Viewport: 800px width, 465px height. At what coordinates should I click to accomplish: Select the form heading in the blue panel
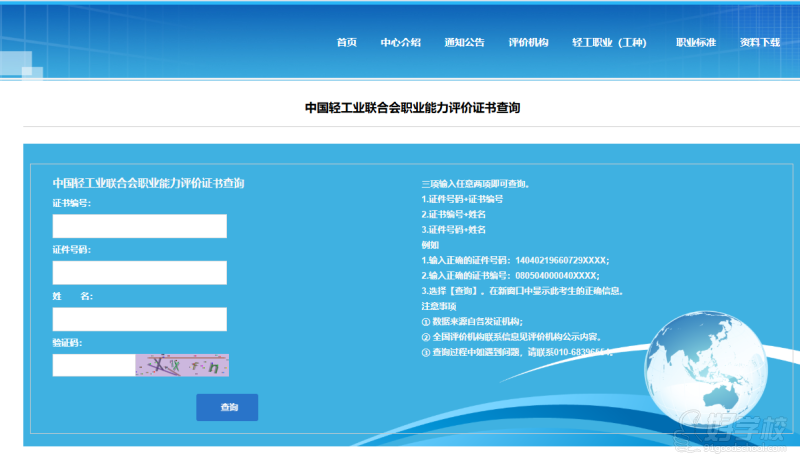click(148, 183)
